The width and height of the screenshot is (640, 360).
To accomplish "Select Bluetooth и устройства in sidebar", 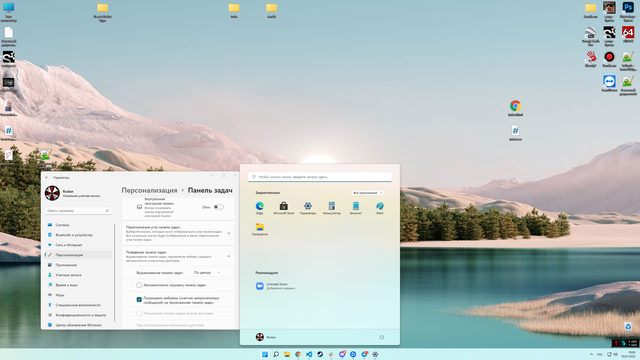I will coord(78,235).
